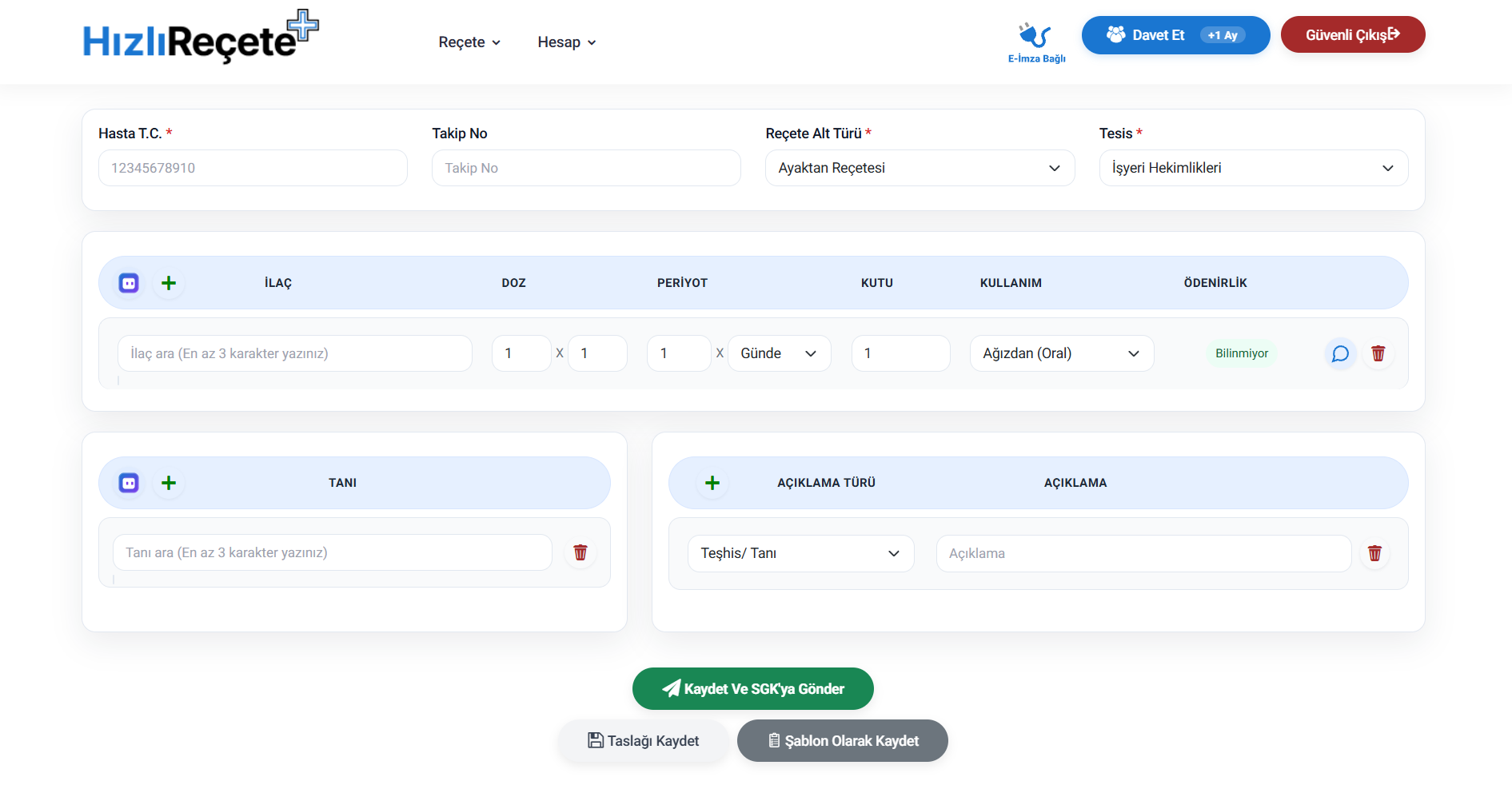Click the ÖDENİRLİK column header

pos(1215,283)
